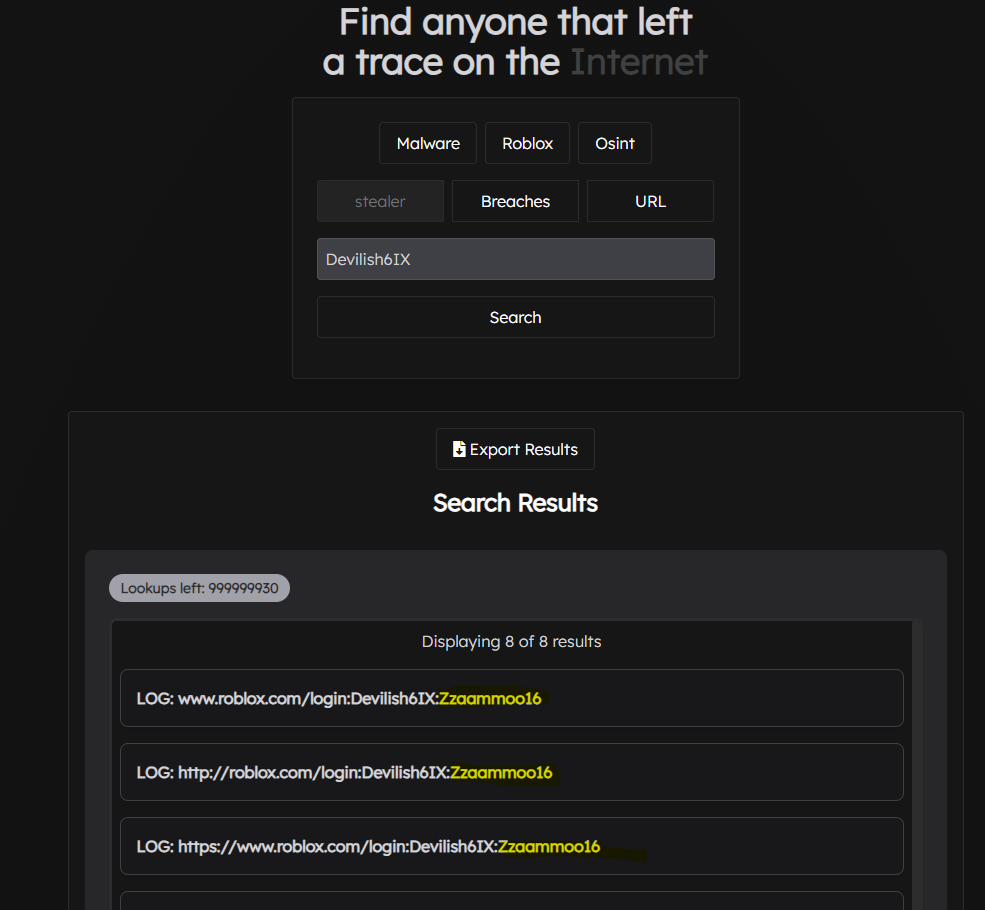The image size is (985, 910).
Task: Click the results list vertical scrollbar
Action: point(917,765)
